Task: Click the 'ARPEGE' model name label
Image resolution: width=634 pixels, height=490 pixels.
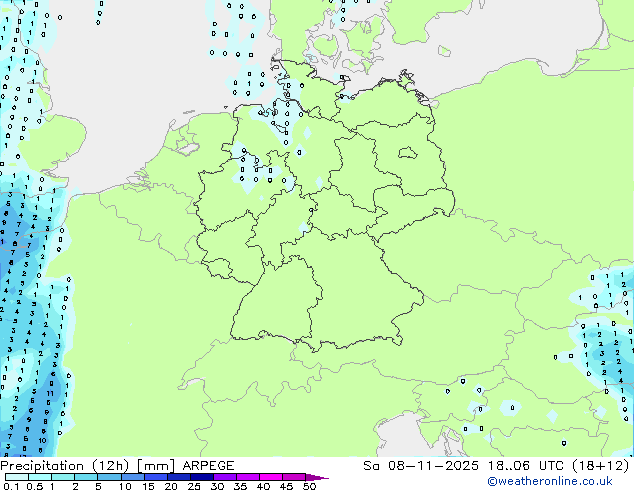Action: pyautogui.click(x=208, y=466)
